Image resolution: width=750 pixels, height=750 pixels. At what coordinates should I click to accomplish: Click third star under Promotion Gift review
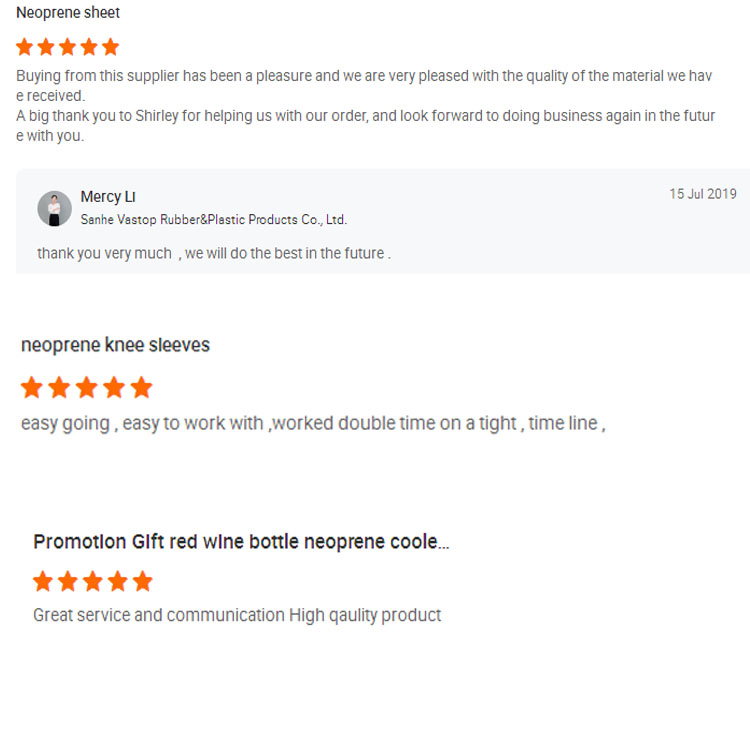(93, 581)
